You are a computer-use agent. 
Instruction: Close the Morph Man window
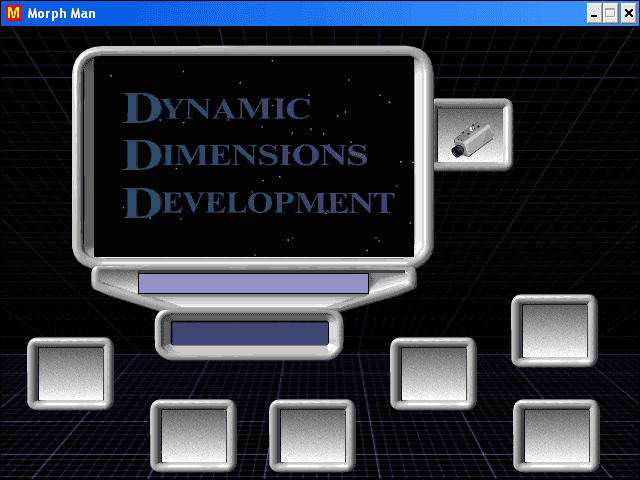click(x=629, y=14)
